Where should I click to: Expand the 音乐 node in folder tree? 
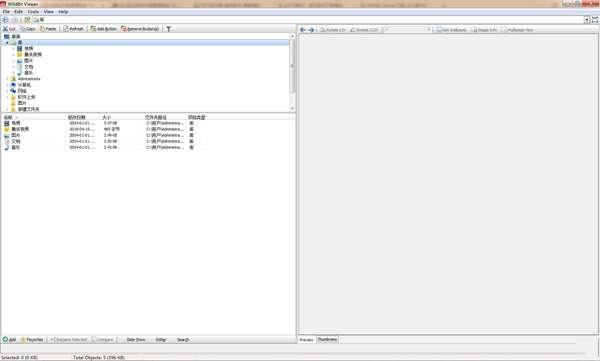tap(14, 73)
